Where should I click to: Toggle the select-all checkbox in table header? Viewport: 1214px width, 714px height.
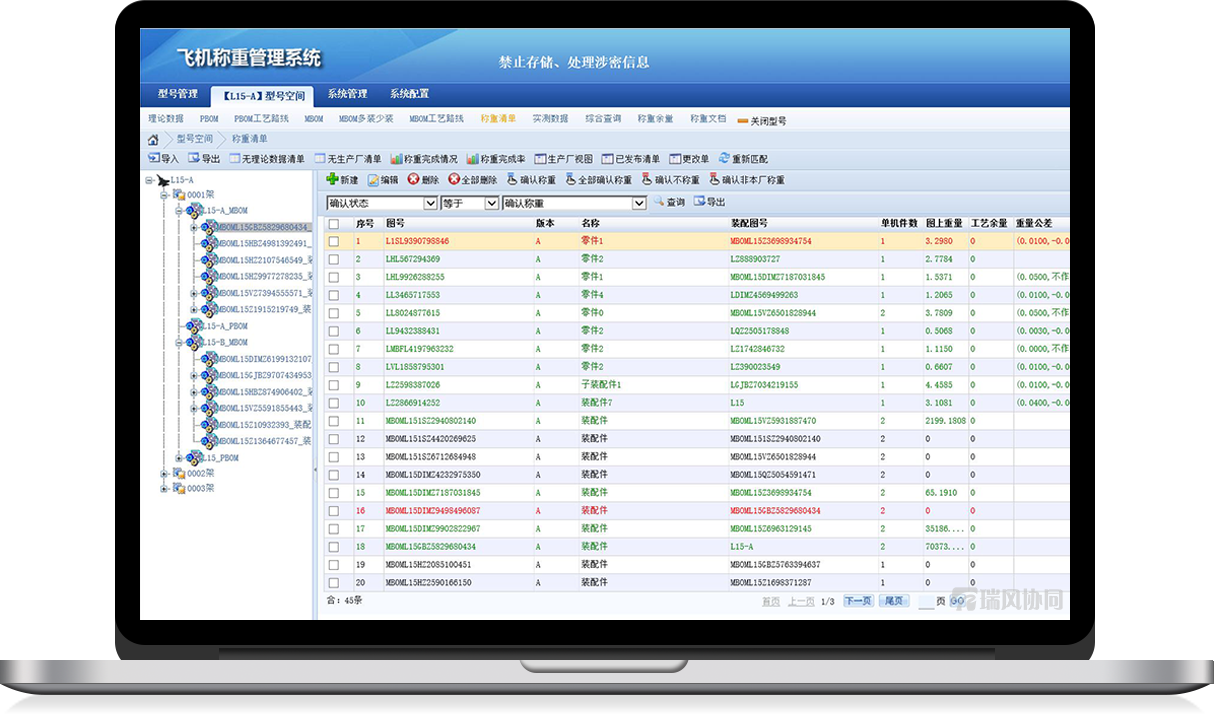[333, 222]
